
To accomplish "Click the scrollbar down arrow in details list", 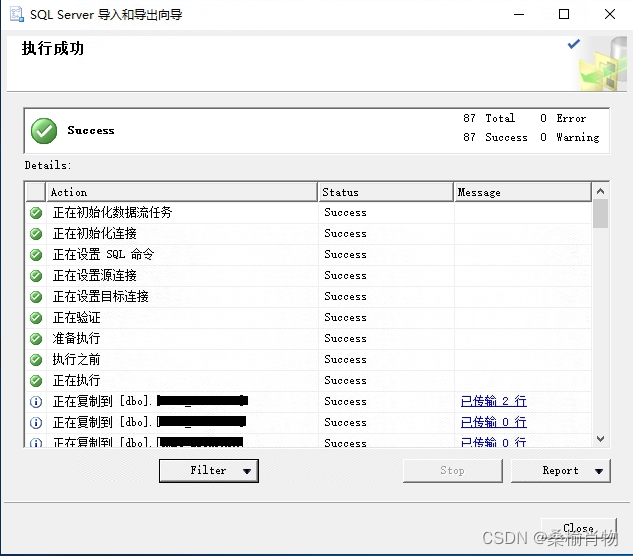I will (x=600, y=439).
